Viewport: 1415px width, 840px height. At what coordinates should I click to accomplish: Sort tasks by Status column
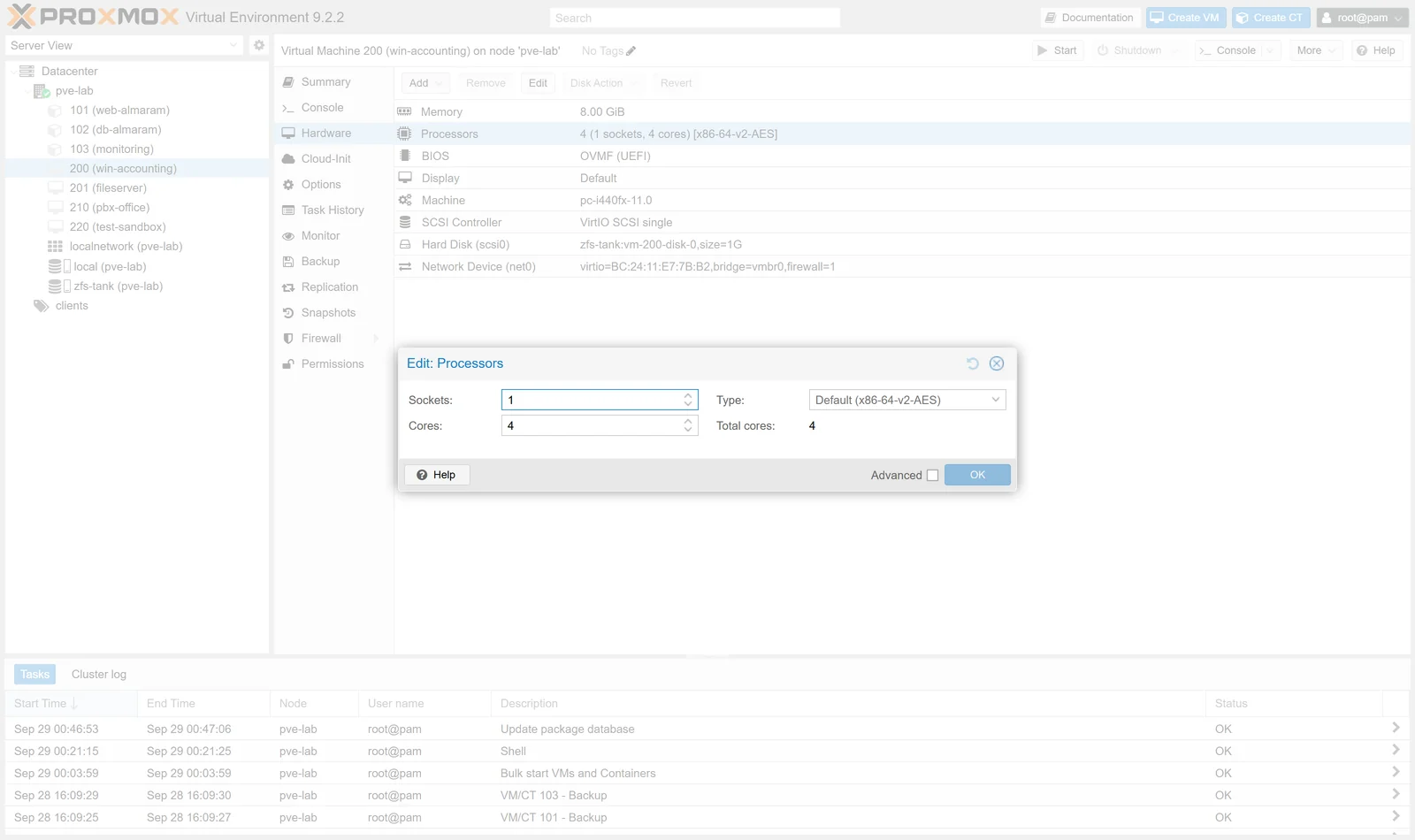[x=1294, y=704]
